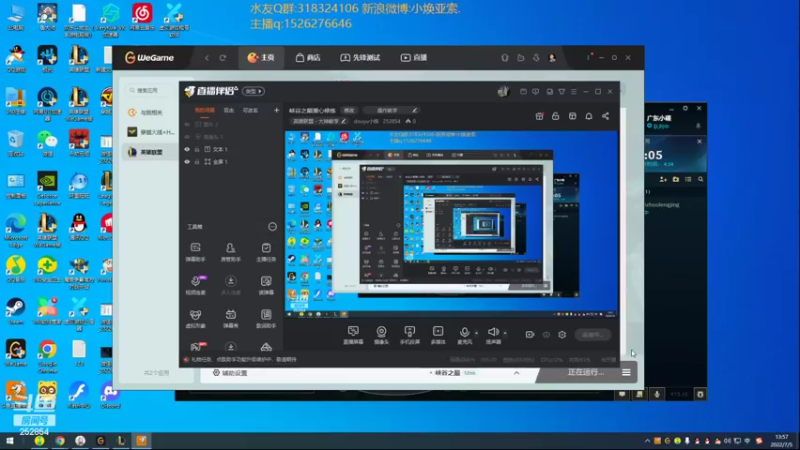This screenshot has width=800, height=450.
Task: Open 弹幕秀 danmaku show tool
Action: pyautogui.click(x=230, y=318)
